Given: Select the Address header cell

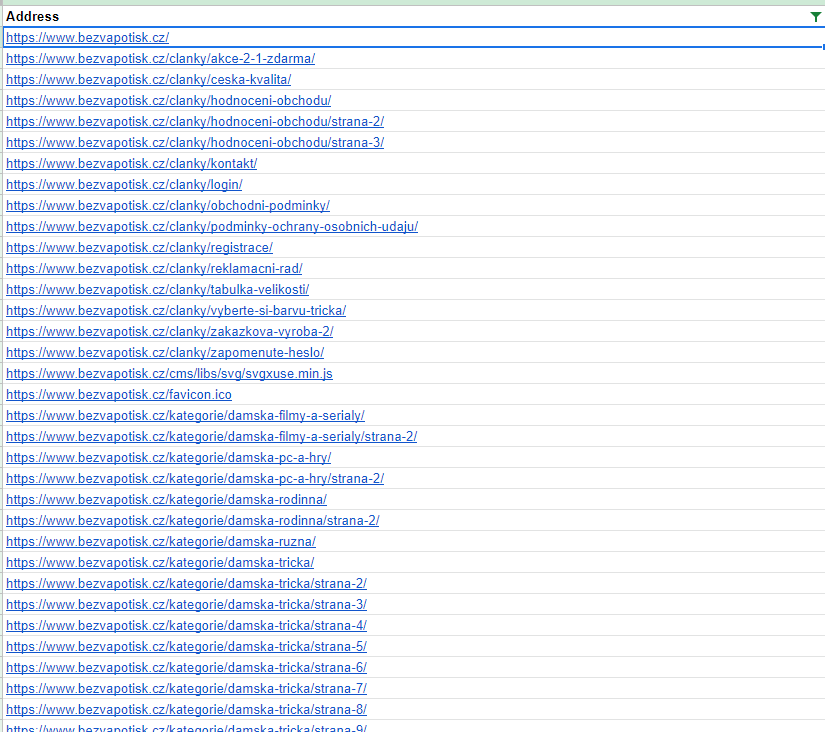Looking at the screenshot, I should coord(414,16).
